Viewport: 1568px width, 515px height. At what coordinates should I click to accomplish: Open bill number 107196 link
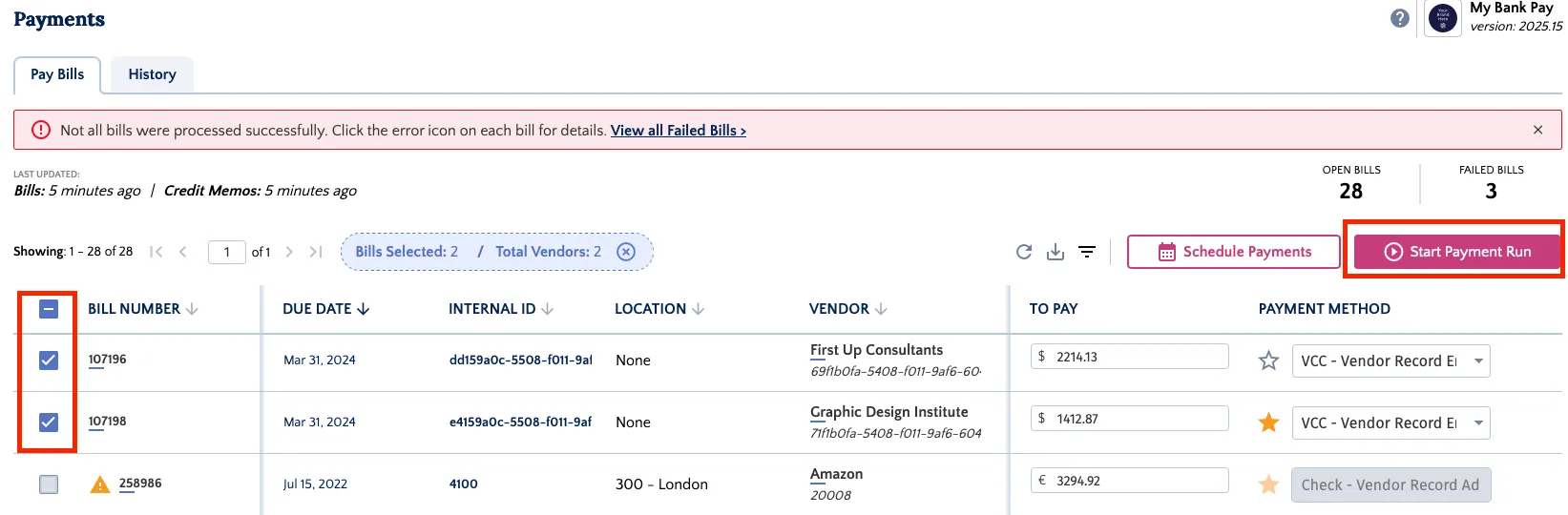[107, 360]
